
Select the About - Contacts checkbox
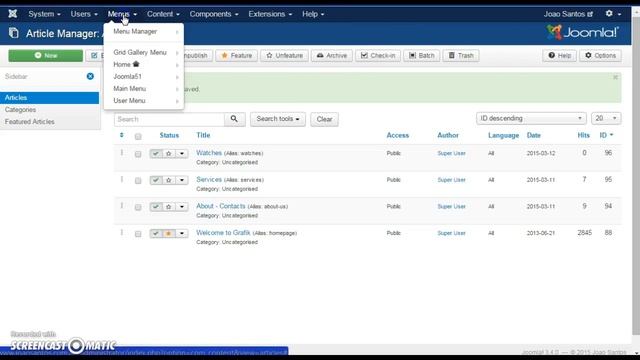click(138, 207)
